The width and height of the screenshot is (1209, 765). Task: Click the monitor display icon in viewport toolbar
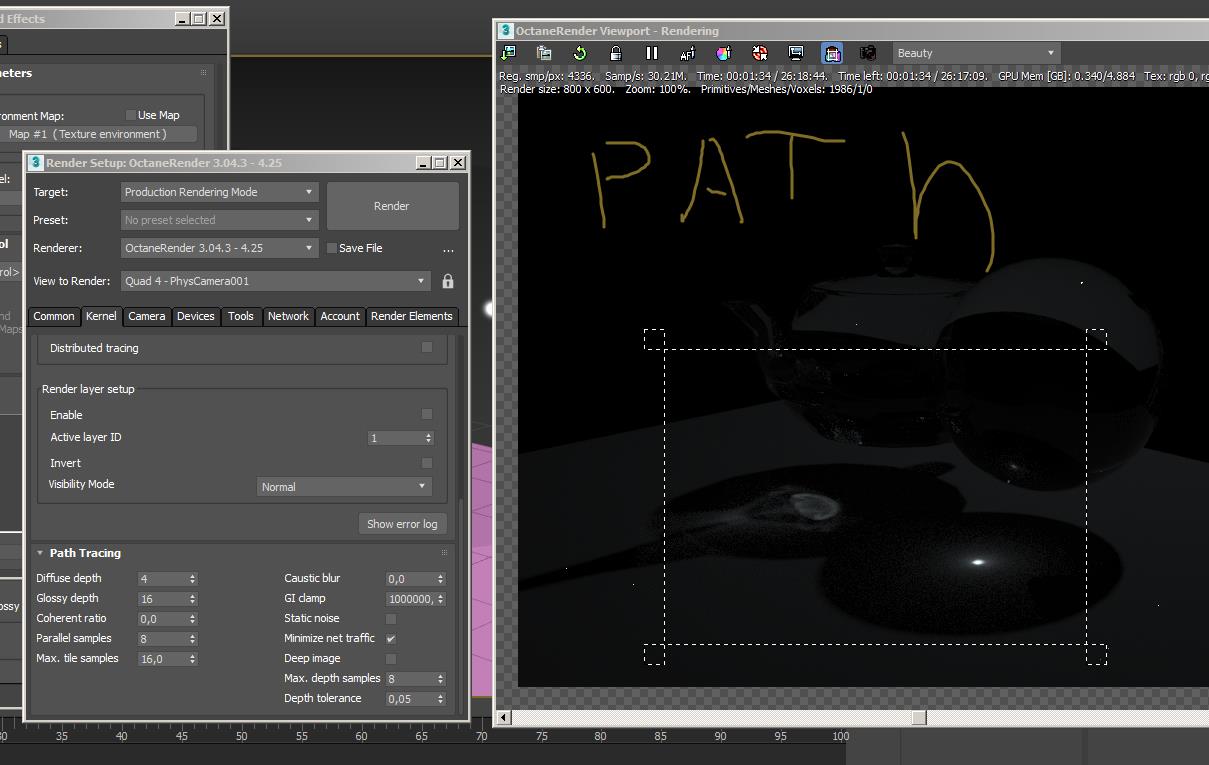click(796, 53)
